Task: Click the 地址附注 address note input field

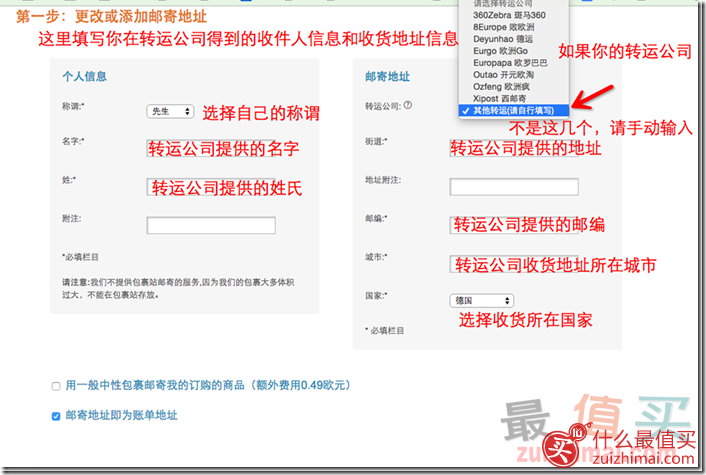Action: click(x=514, y=187)
